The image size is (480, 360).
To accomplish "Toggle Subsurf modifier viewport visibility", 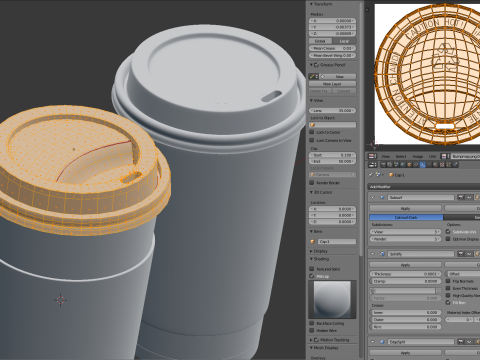I will [x=469, y=197].
